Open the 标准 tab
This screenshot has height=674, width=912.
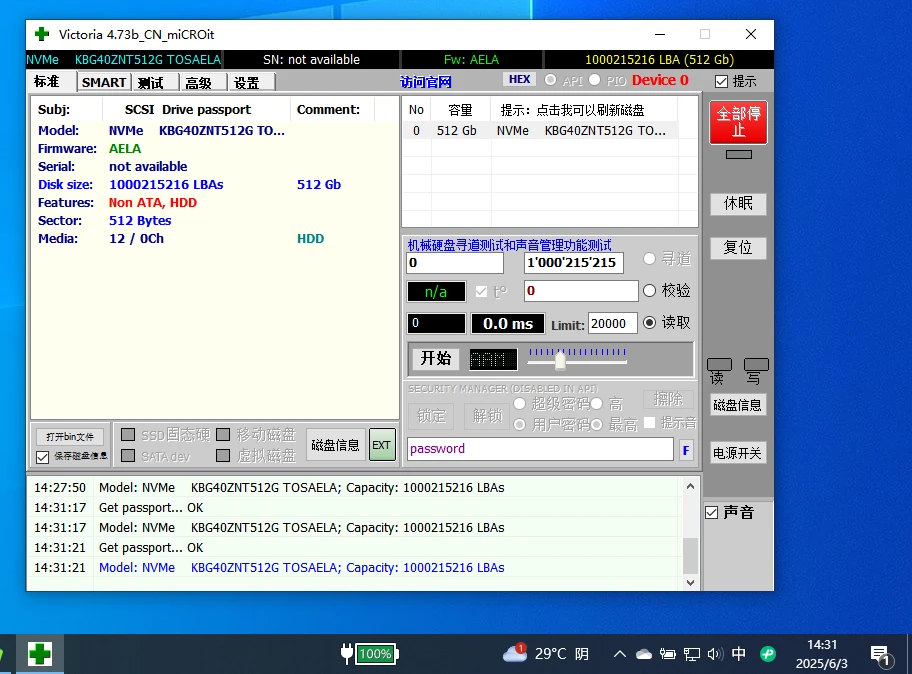(47, 82)
